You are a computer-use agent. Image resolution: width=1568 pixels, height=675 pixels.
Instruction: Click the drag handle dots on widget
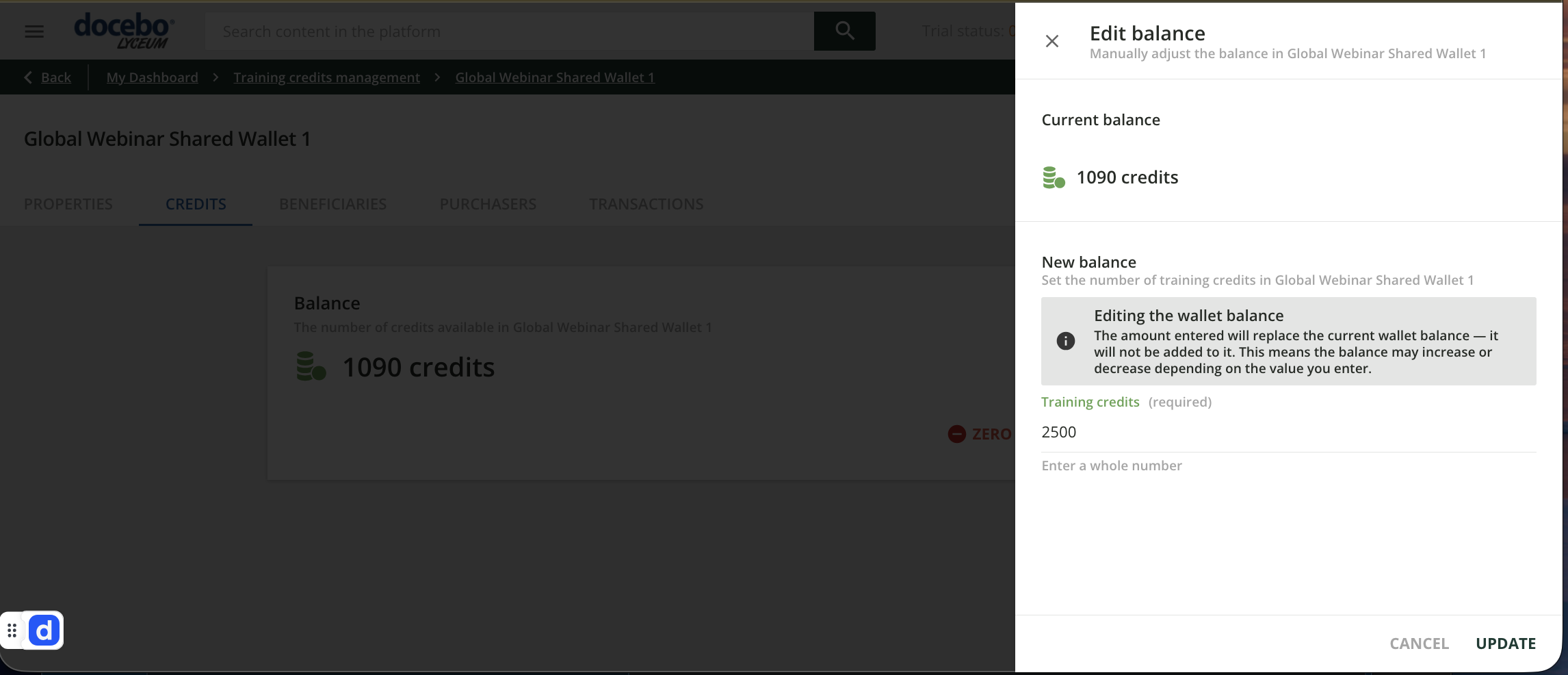tap(12, 631)
